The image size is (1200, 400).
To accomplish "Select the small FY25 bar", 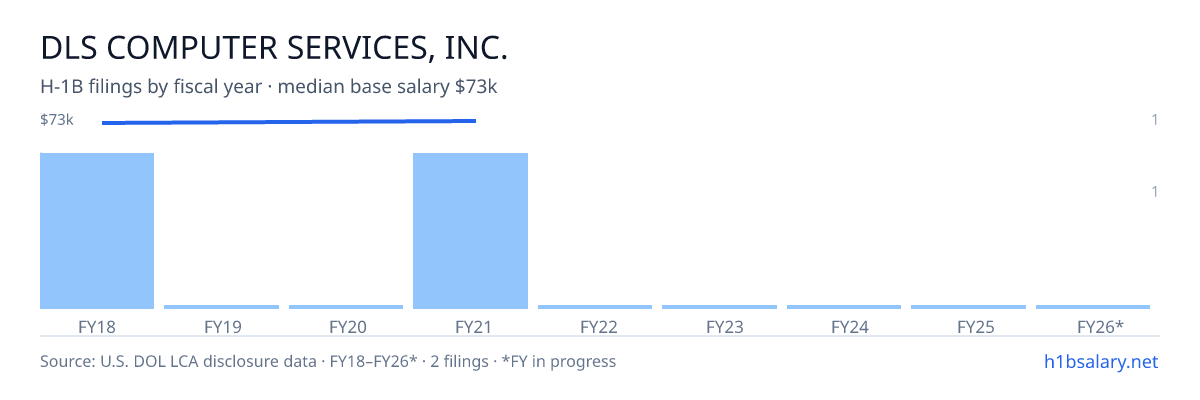I will [x=968, y=307].
